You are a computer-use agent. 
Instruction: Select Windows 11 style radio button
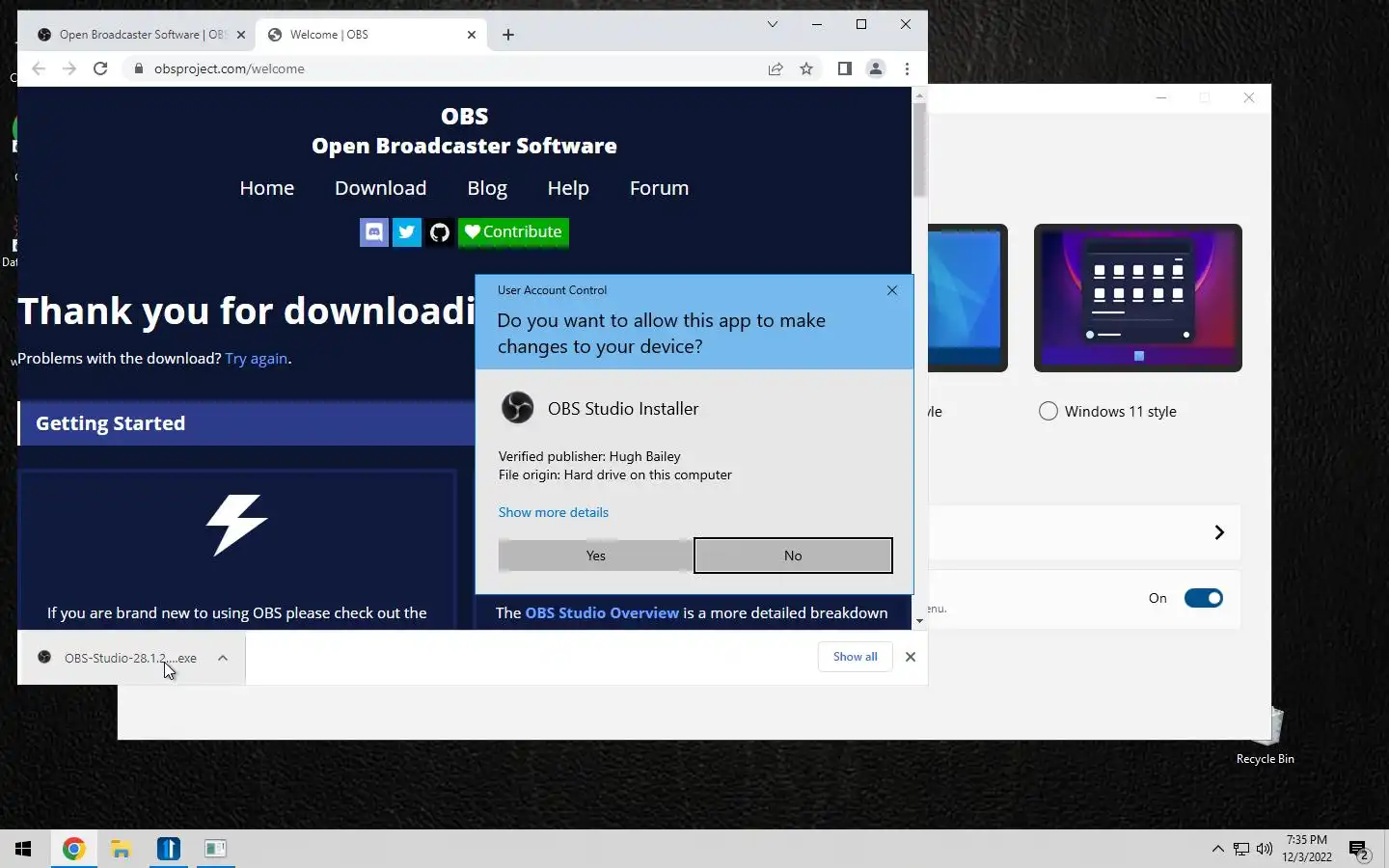click(1049, 412)
